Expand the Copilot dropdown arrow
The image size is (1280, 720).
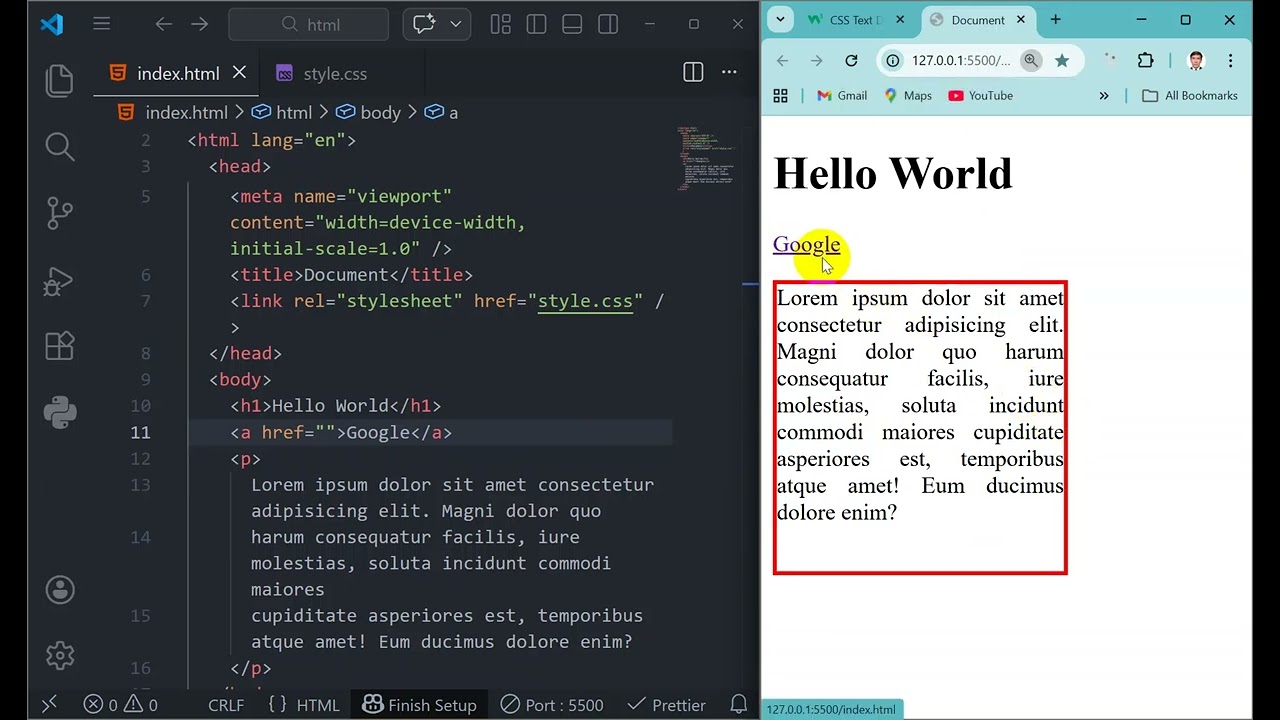456,24
